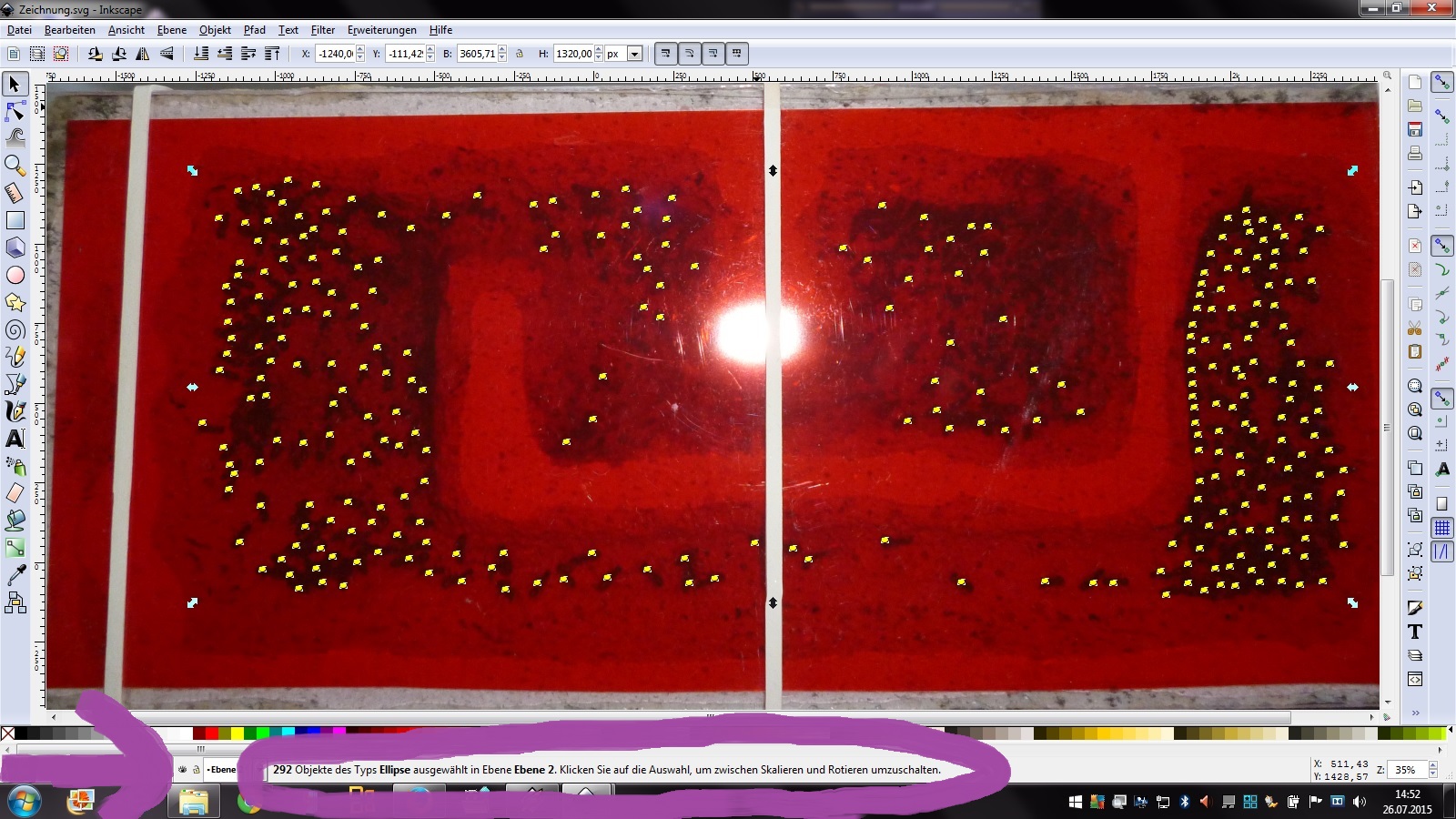This screenshot has height=819, width=1456.
Task: Choose the Ellipse tool
Action: pos(15,275)
